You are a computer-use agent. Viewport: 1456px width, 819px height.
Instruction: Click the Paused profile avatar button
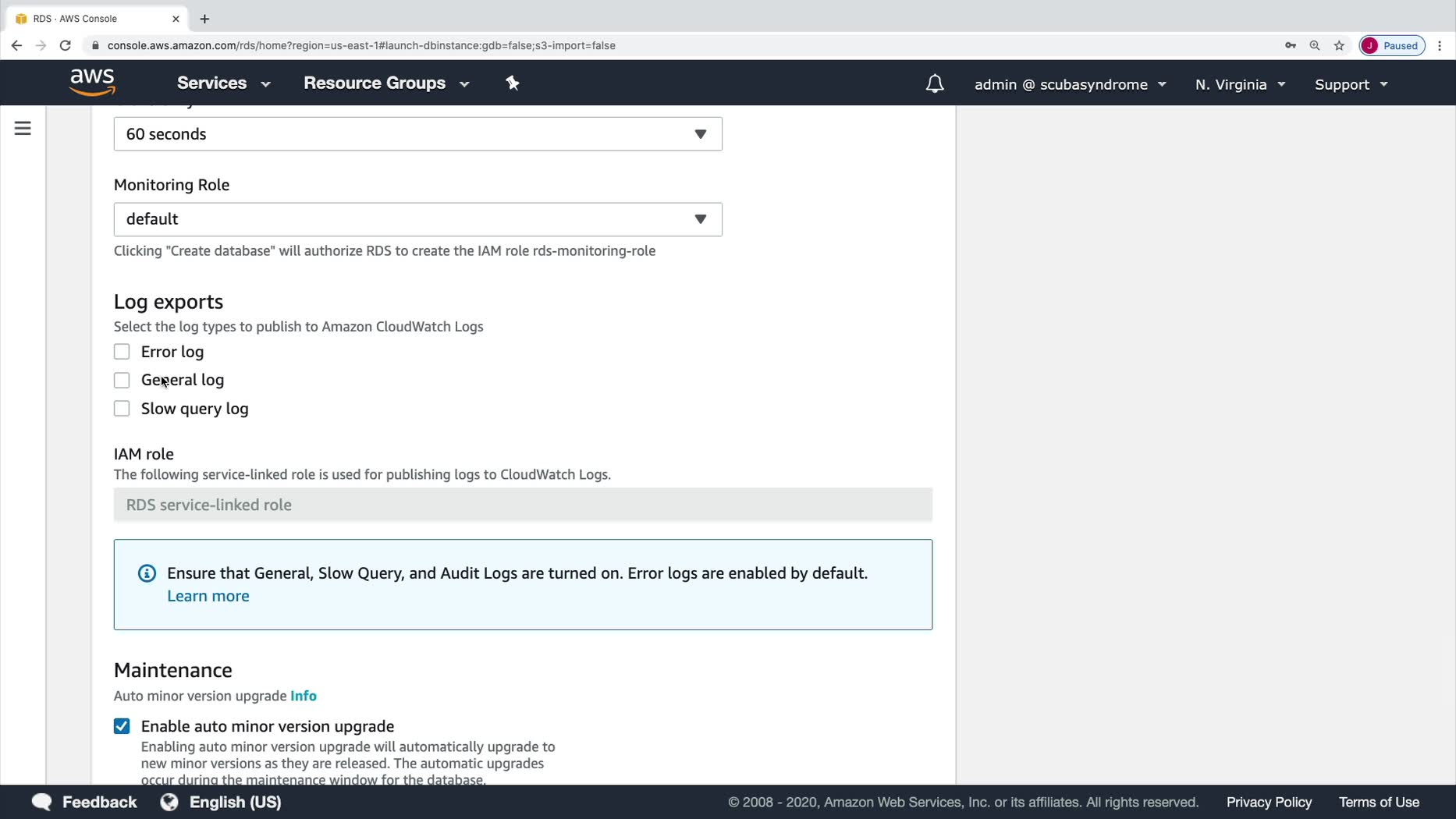point(1393,45)
